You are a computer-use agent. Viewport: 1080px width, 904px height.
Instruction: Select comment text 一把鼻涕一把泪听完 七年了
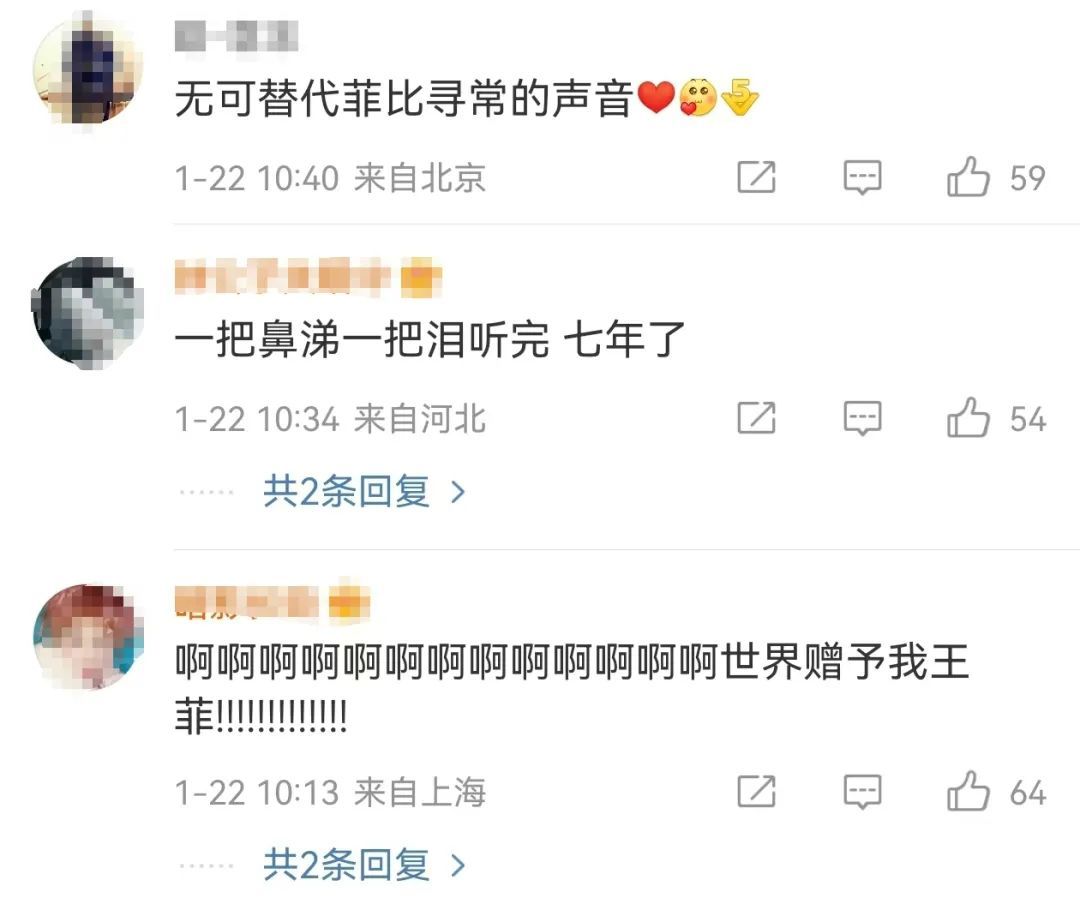430,339
